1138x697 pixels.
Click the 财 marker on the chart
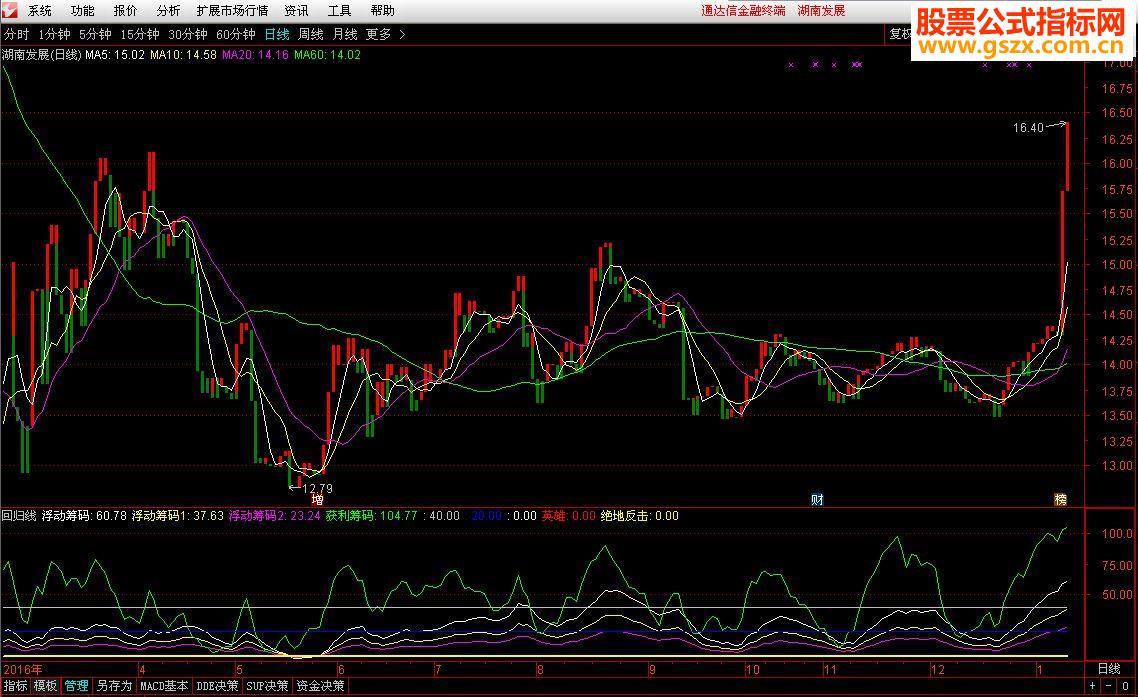click(817, 500)
